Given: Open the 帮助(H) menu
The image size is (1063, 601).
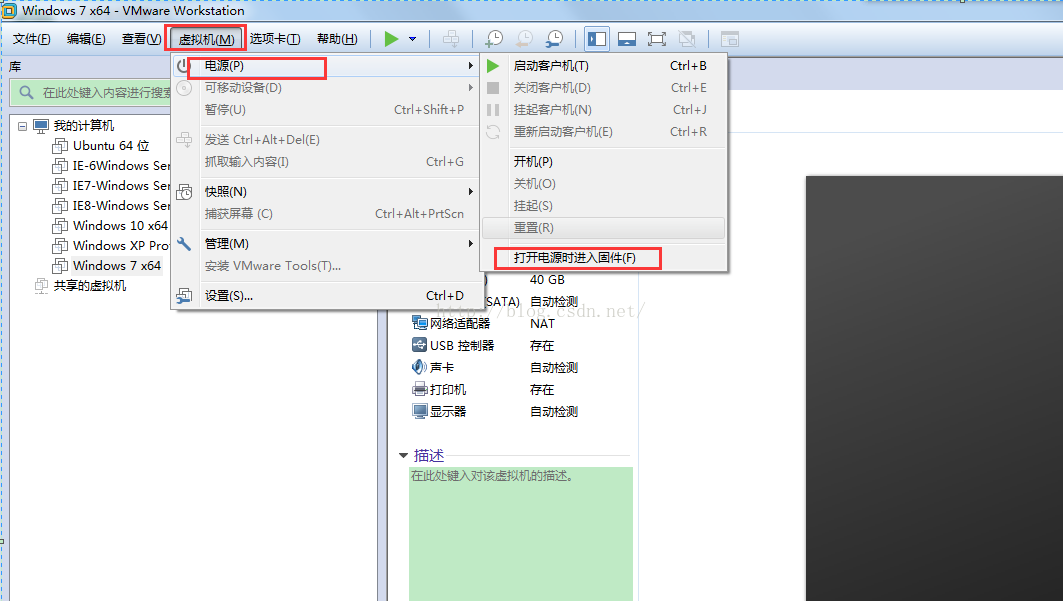Looking at the screenshot, I should (x=337, y=39).
